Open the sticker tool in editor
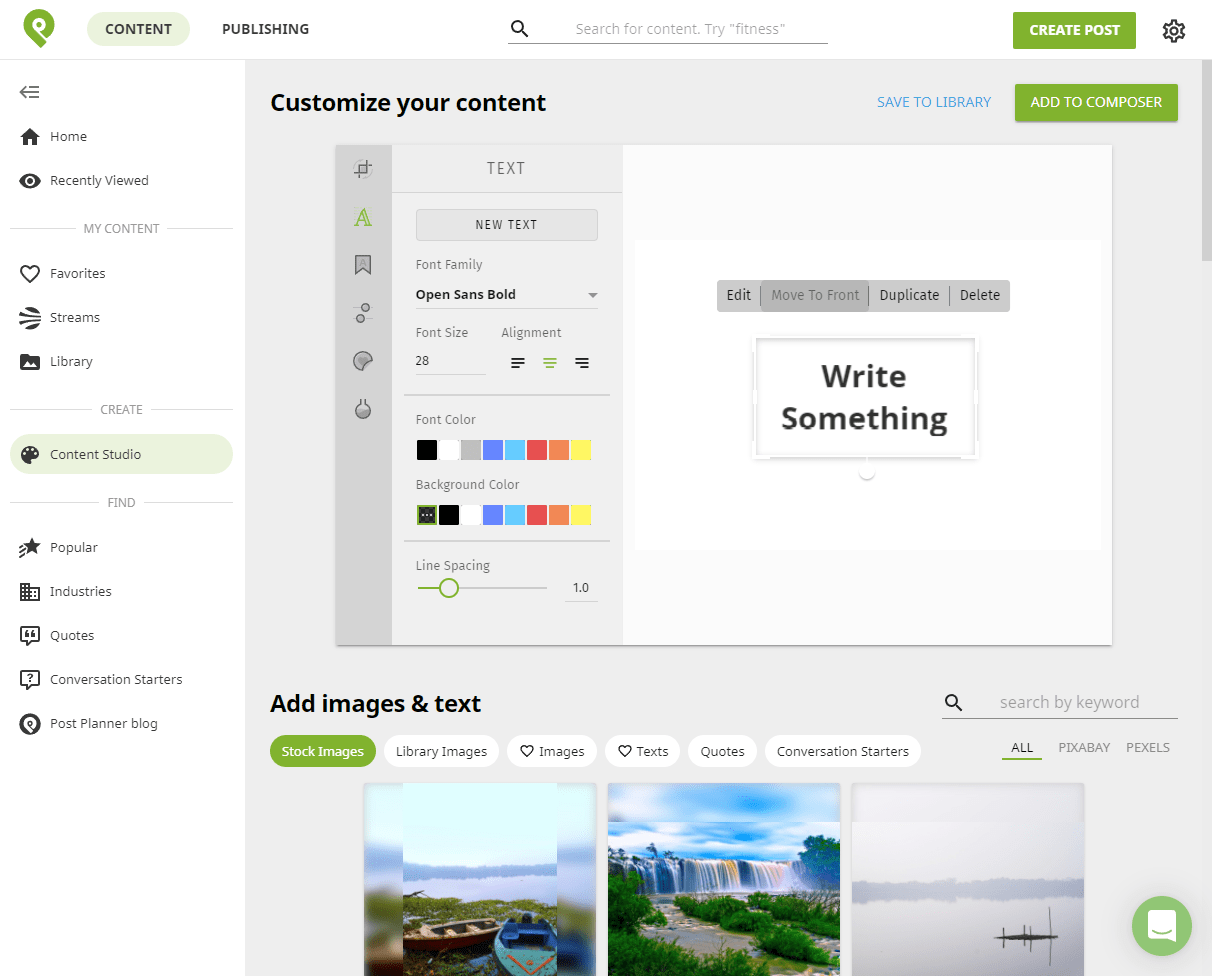This screenshot has height=976, width=1212. 363,361
